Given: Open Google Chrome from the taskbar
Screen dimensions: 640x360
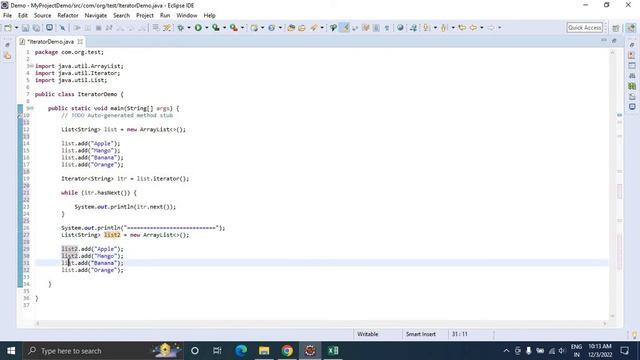Looking at the screenshot, I should (287, 351).
